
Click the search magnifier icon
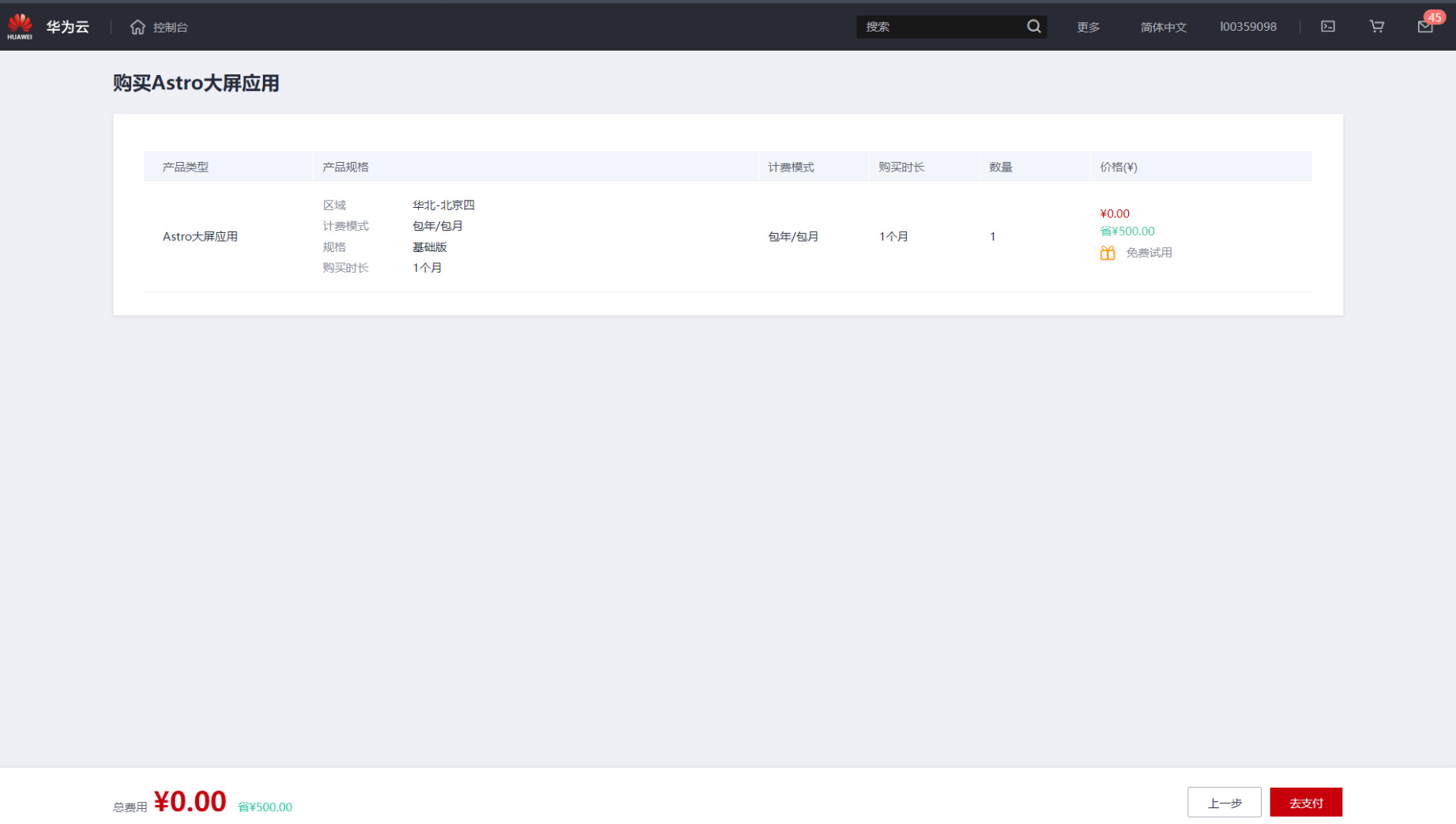pos(1033,27)
